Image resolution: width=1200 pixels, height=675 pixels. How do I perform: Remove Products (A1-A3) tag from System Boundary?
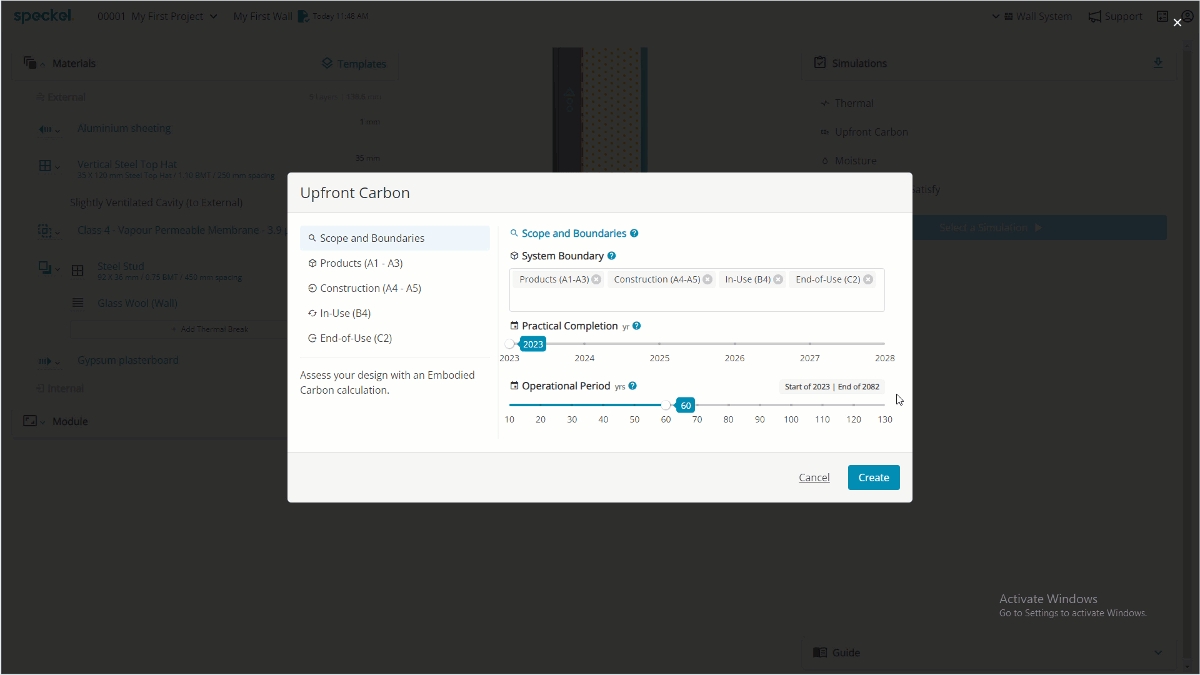(x=596, y=280)
